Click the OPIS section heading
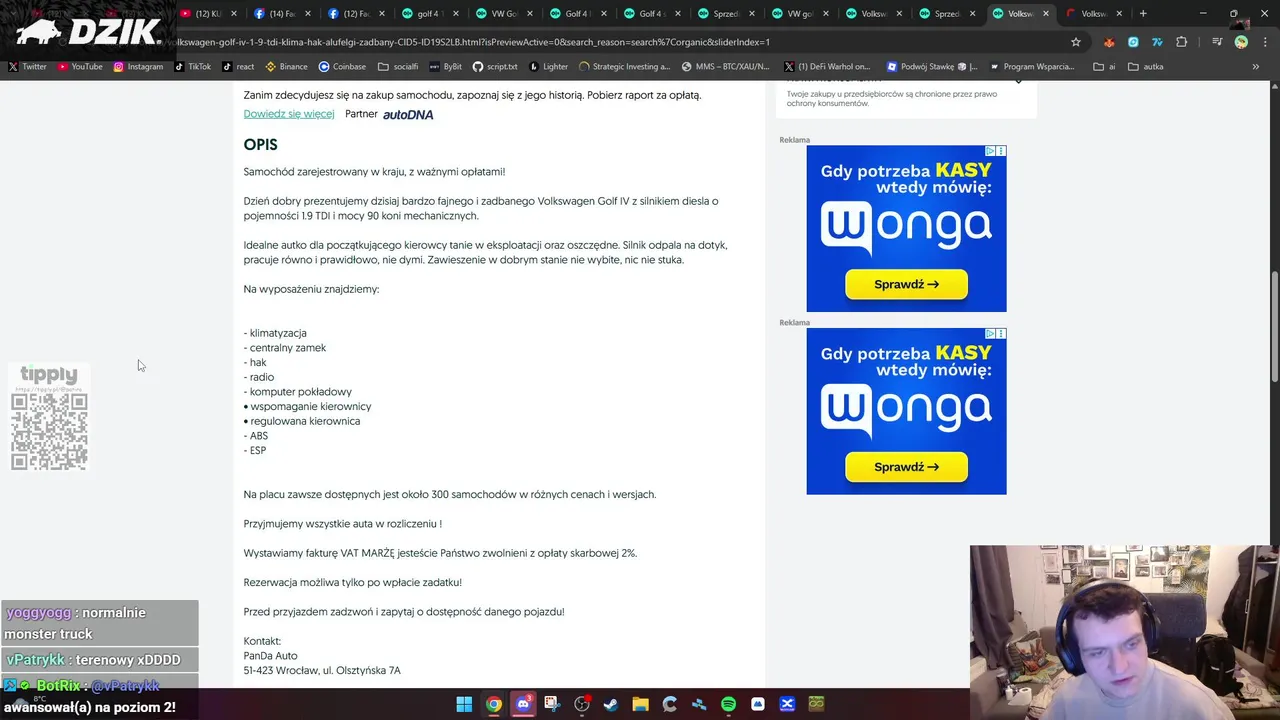This screenshot has height=720, width=1280. point(260,145)
